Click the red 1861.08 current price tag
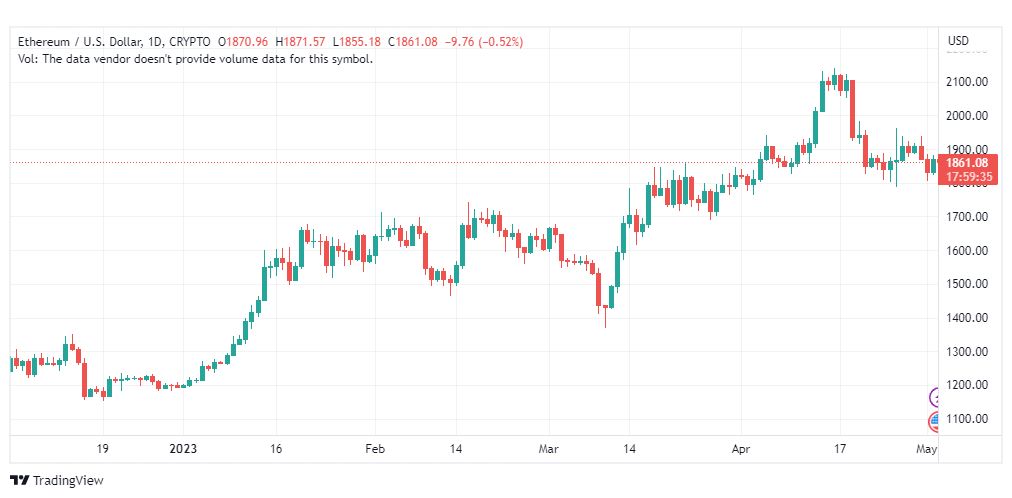 pyautogui.click(x=967, y=163)
